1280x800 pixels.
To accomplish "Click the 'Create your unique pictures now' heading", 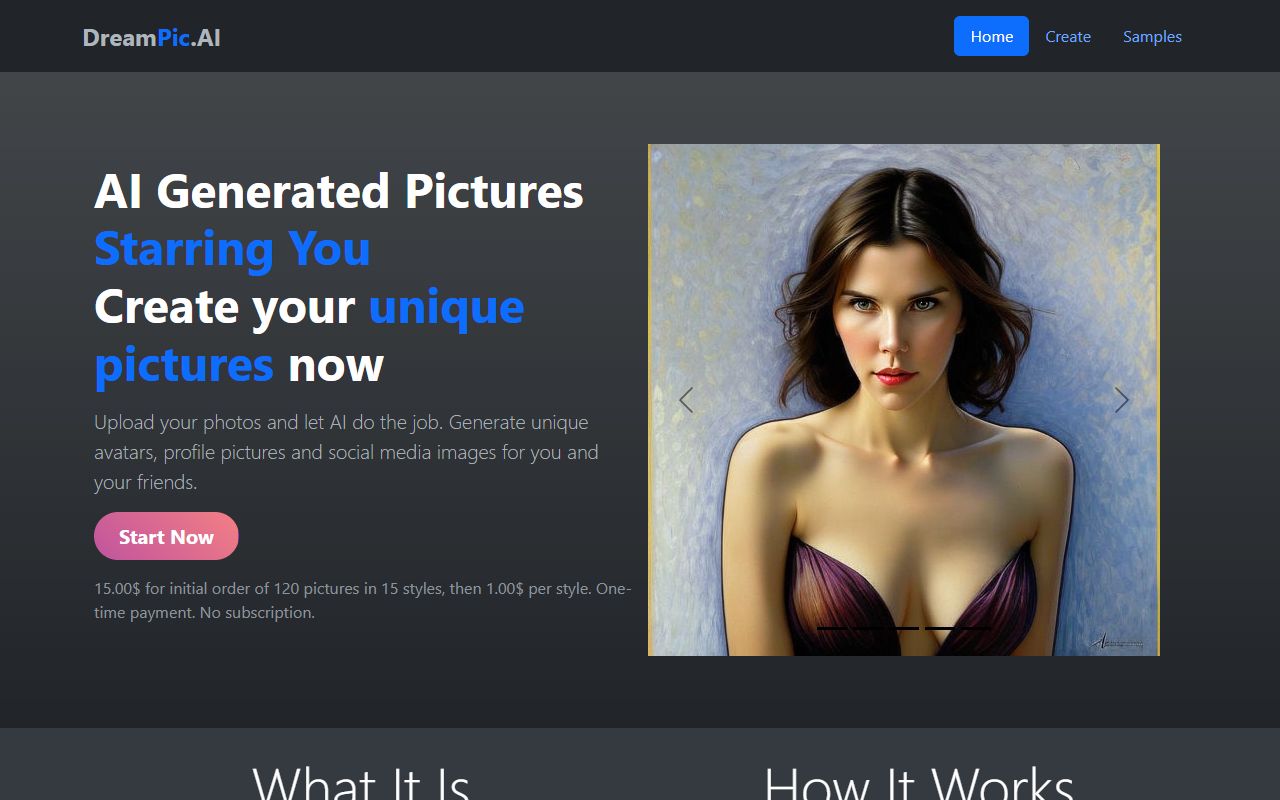I will coord(309,335).
